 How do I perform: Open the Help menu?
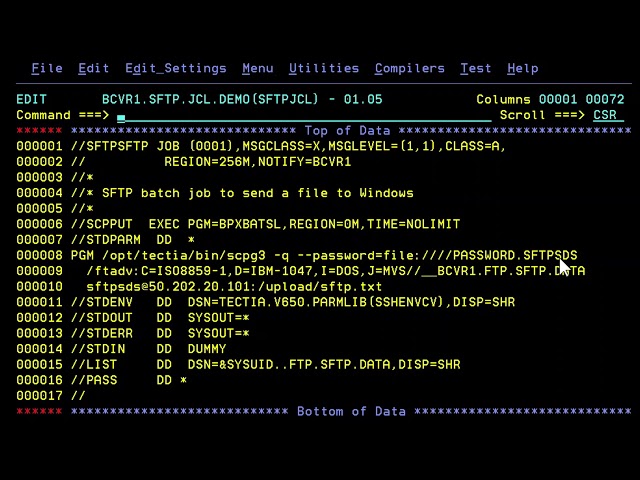(x=522, y=68)
